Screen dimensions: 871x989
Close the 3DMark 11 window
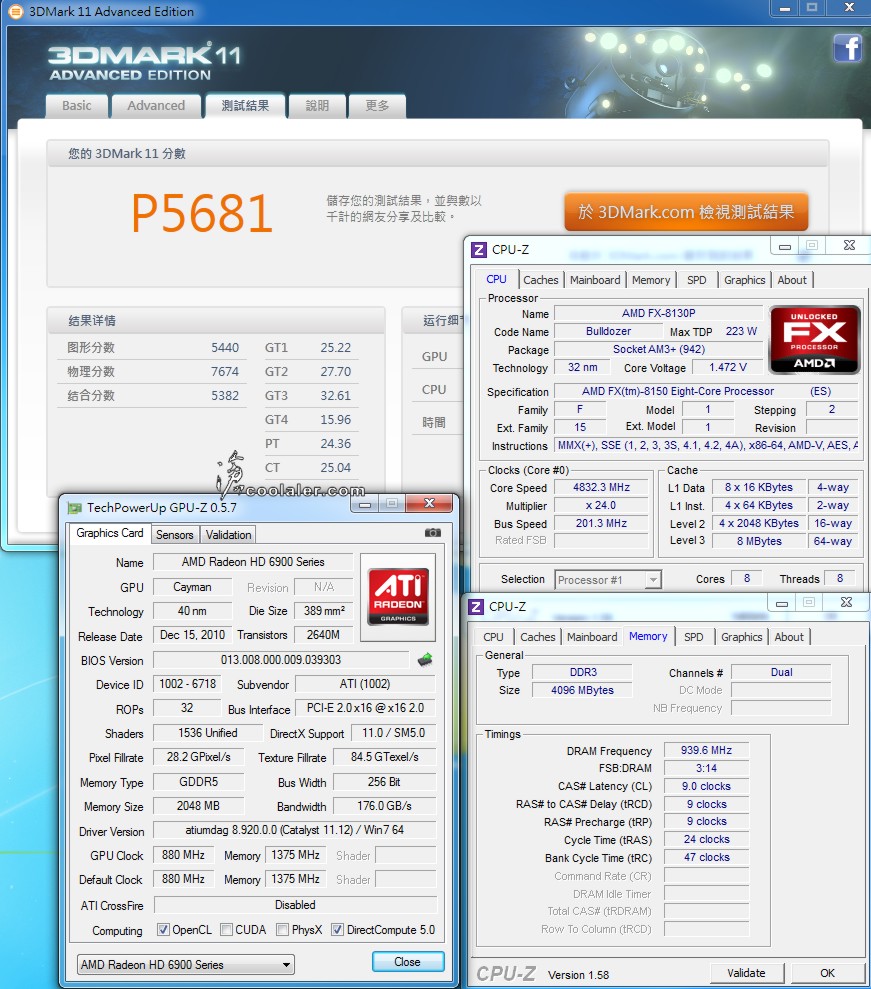pos(850,8)
